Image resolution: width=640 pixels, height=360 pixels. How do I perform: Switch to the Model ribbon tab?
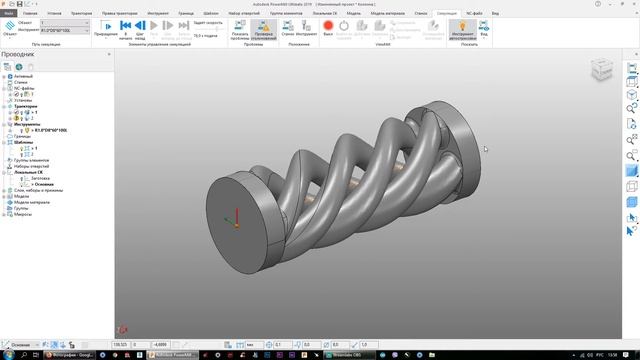(353, 13)
